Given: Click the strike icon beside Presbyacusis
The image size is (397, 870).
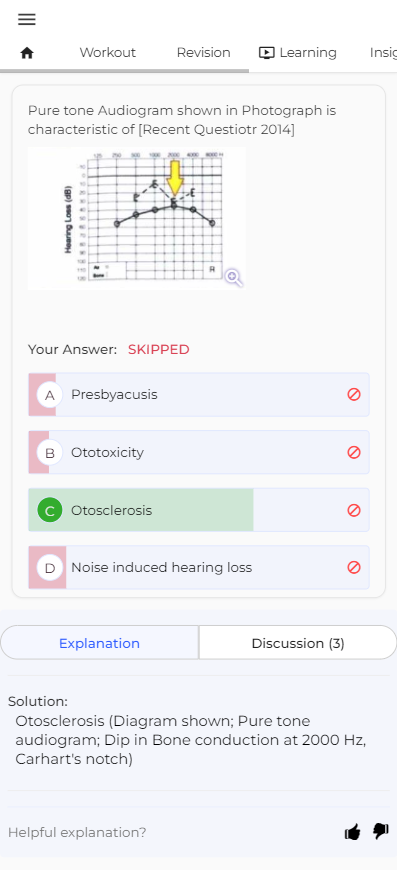Looking at the screenshot, I should coord(354,394).
